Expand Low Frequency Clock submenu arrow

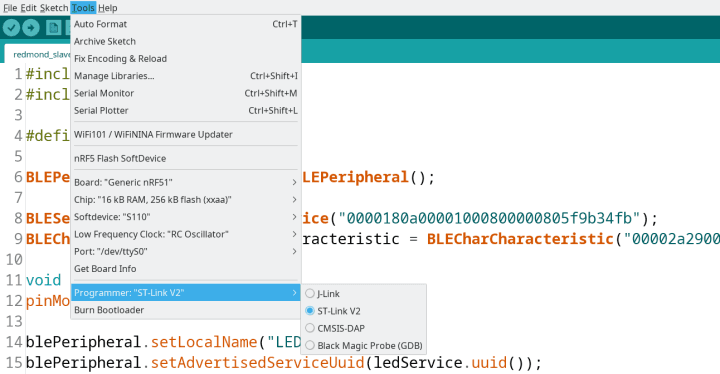(x=294, y=234)
